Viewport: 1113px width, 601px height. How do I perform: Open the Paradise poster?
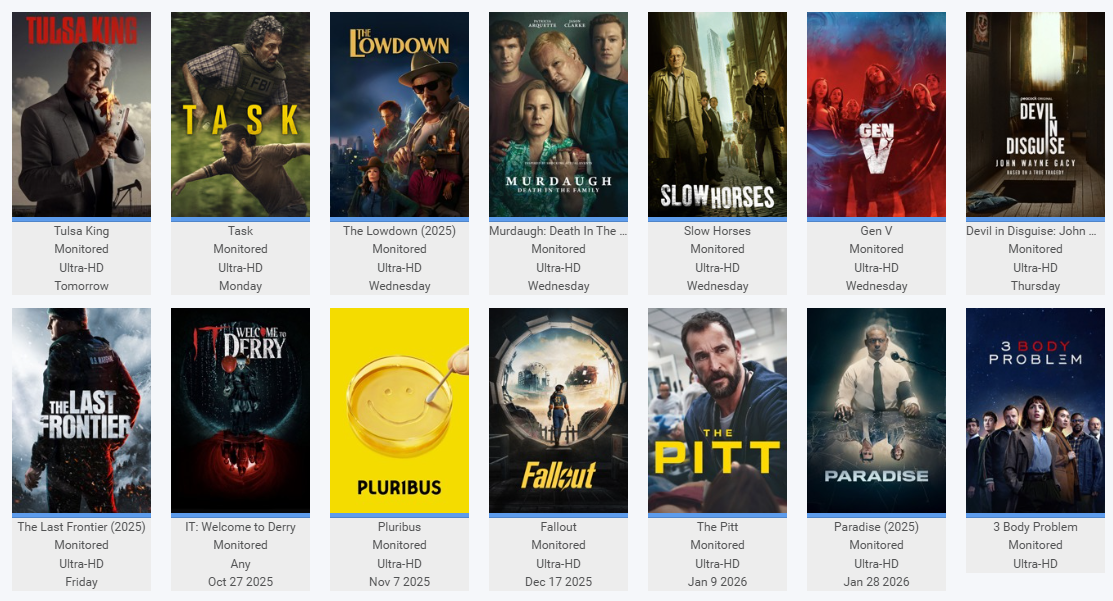877,410
